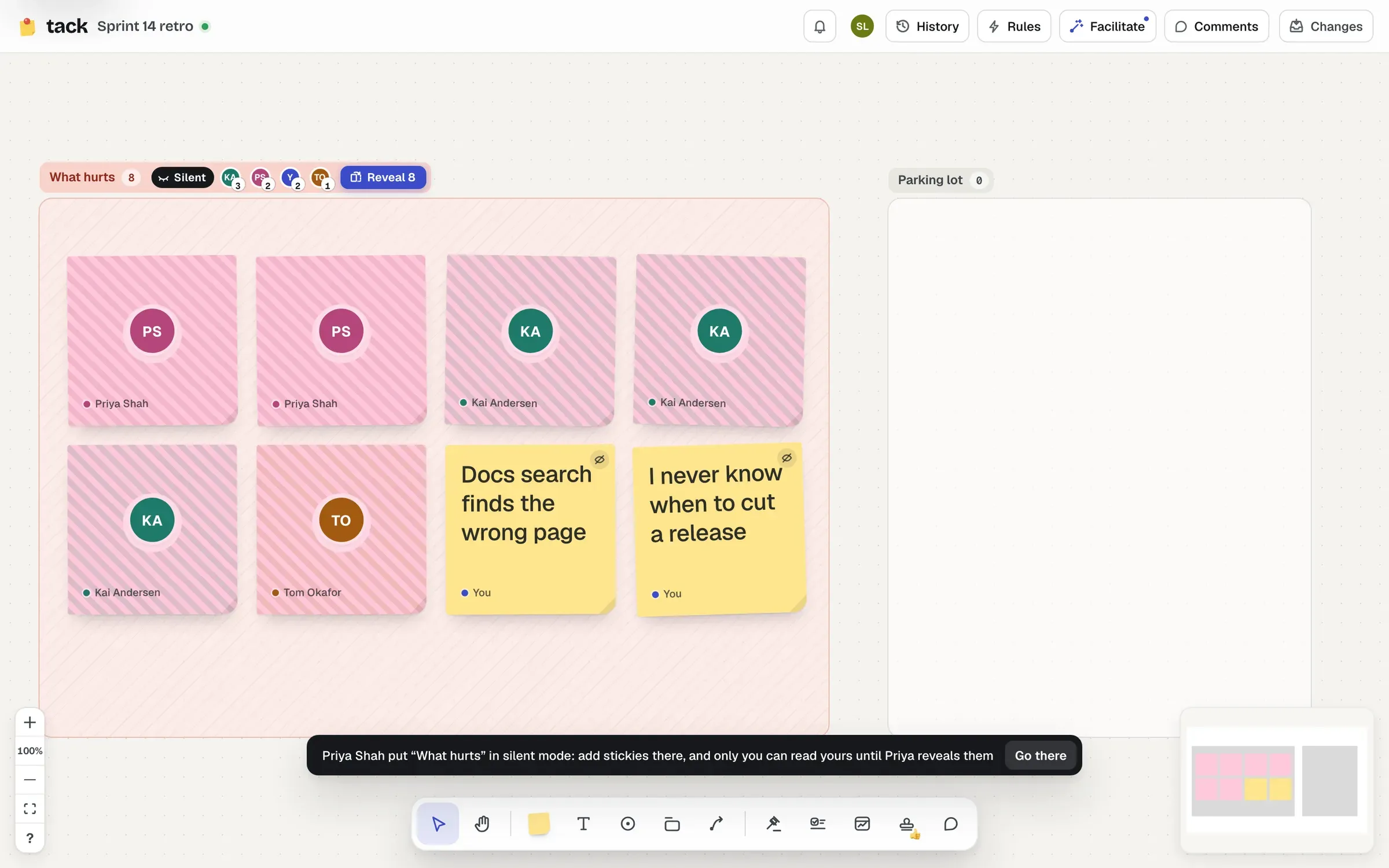The image size is (1389, 868).
Task: Toggle visibility on Docs search sticky
Action: (600, 459)
